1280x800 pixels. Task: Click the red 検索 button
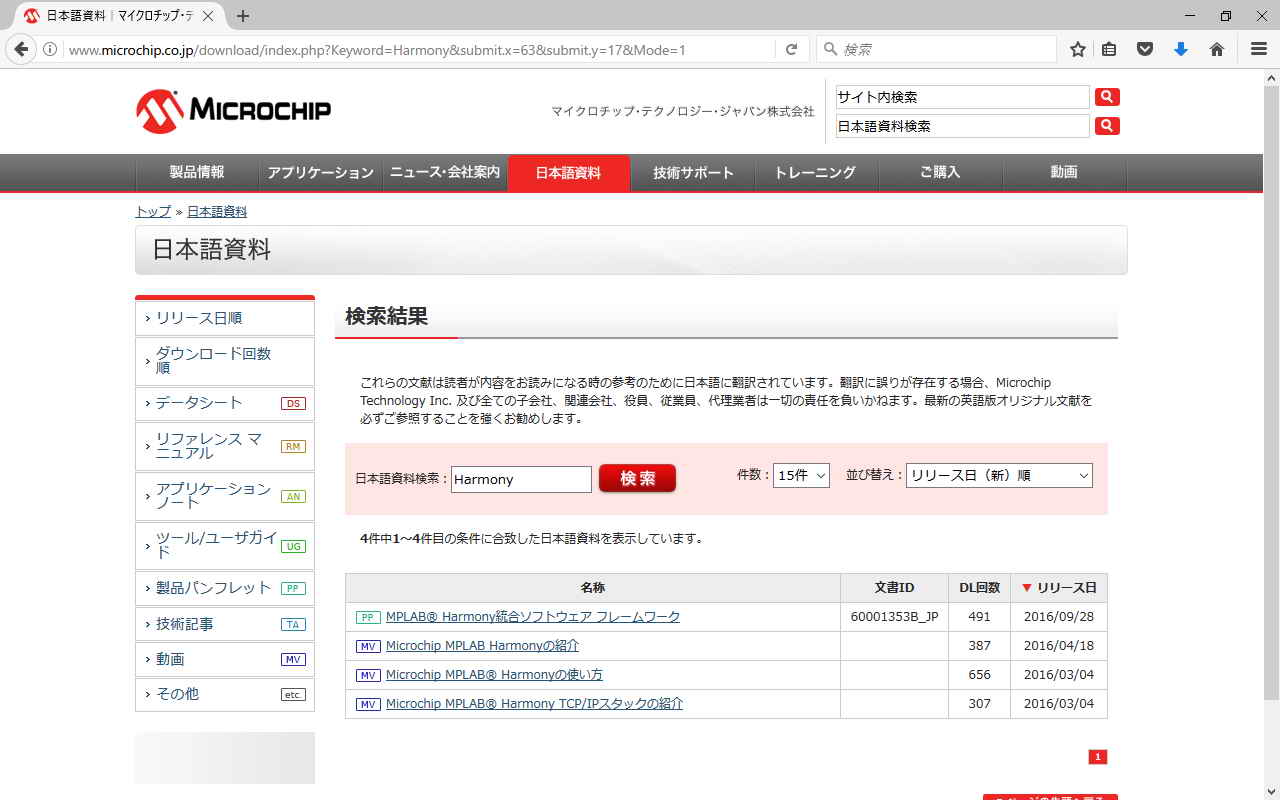(x=637, y=479)
